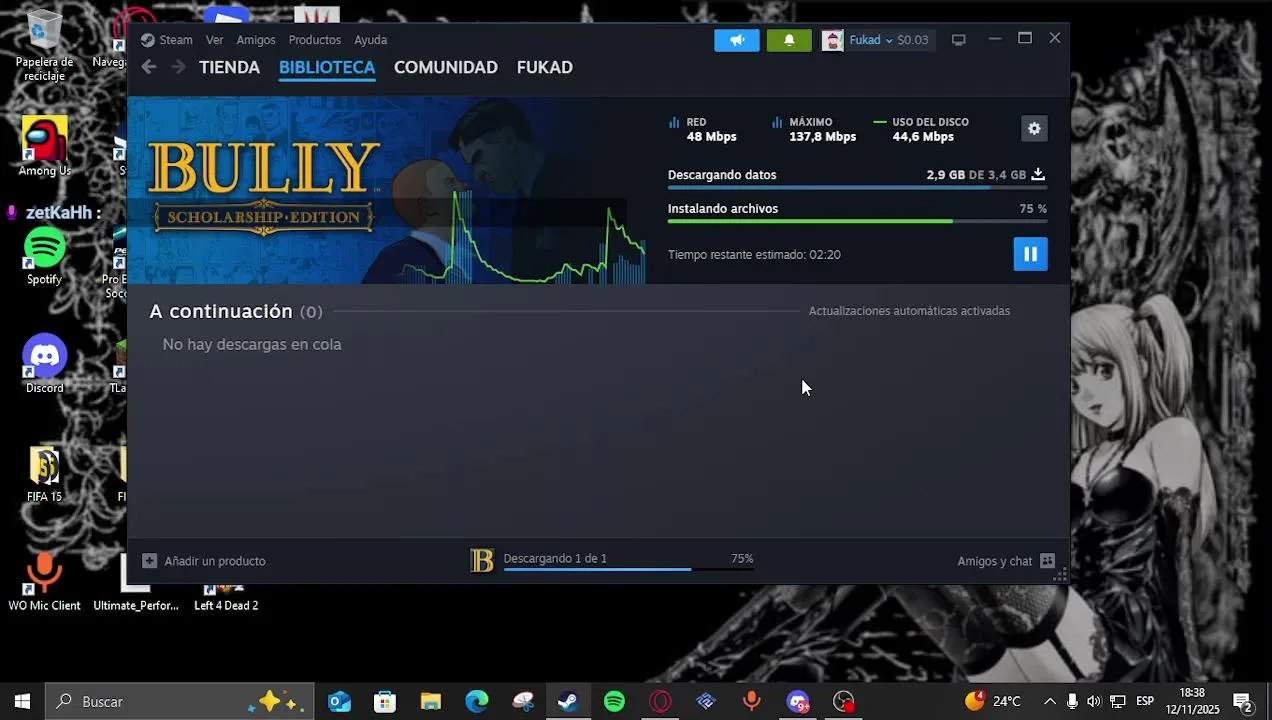
Task: Open the FIFA 15 desktop shortcut
Action: click(x=44, y=473)
